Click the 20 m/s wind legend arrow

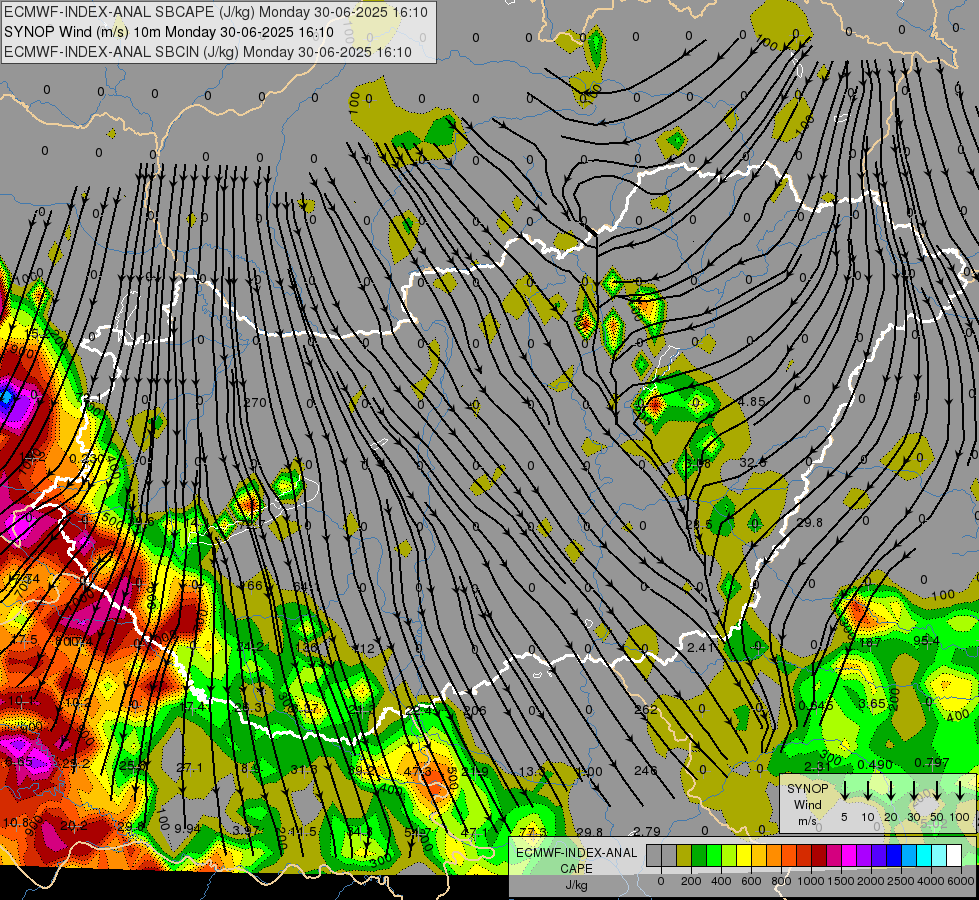tap(891, 790)
